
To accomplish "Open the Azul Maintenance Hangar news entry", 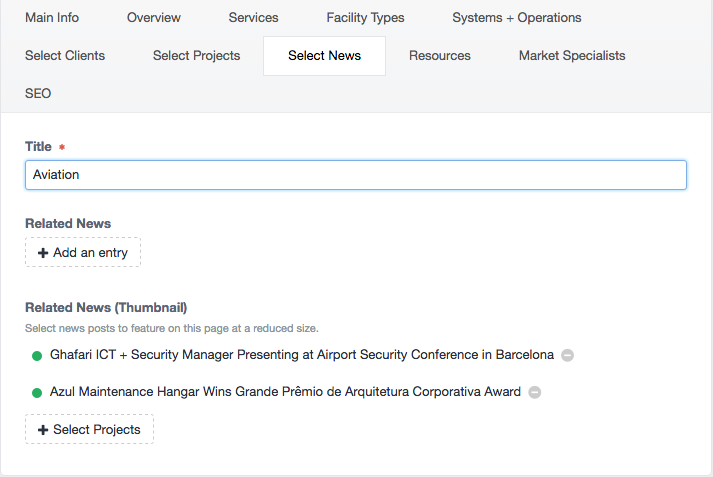I will coord(285,392).
